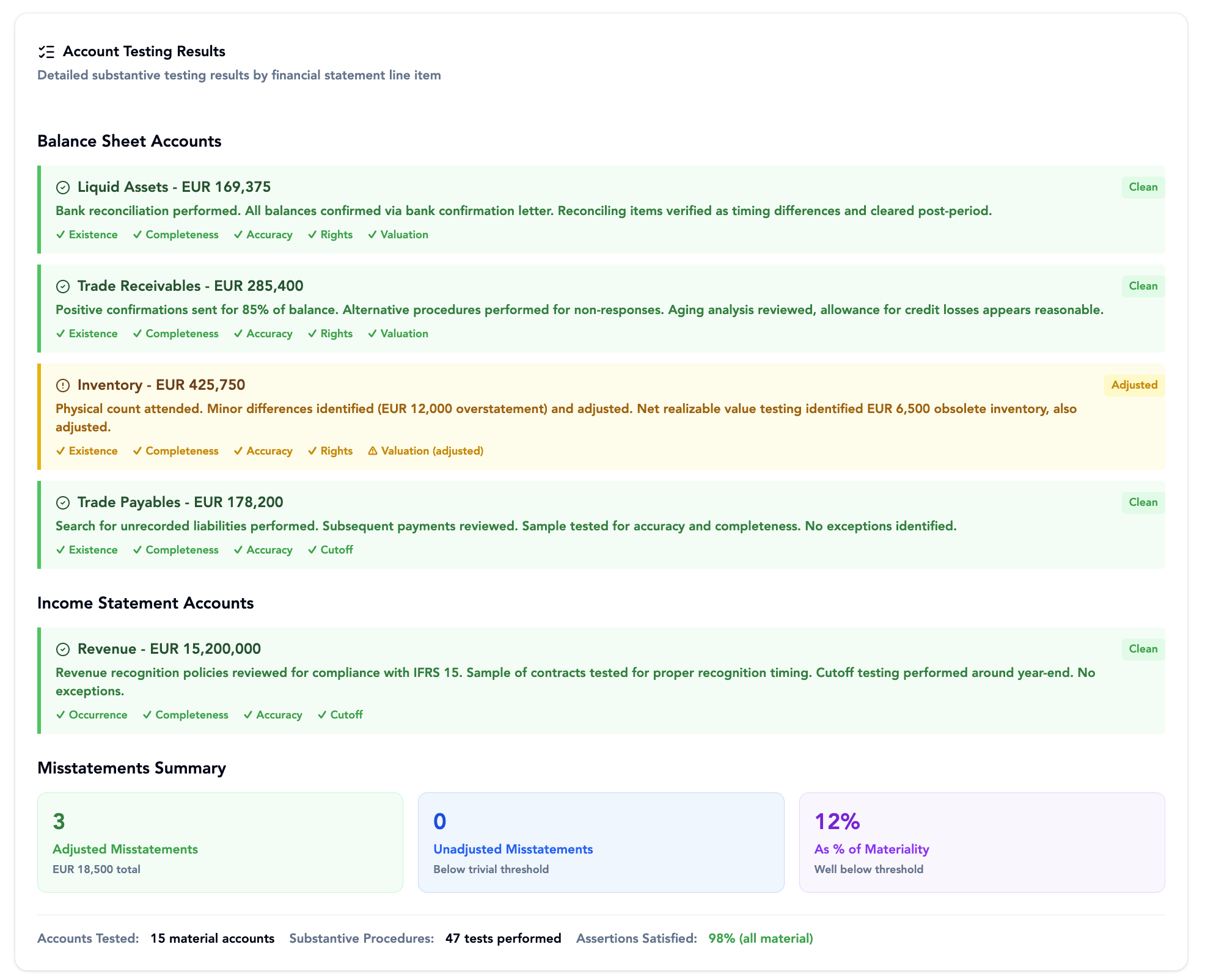Screen dimensions: 1205x980
Task: Select the Adjusted badge on Inventory
Action: point(1134,385)
